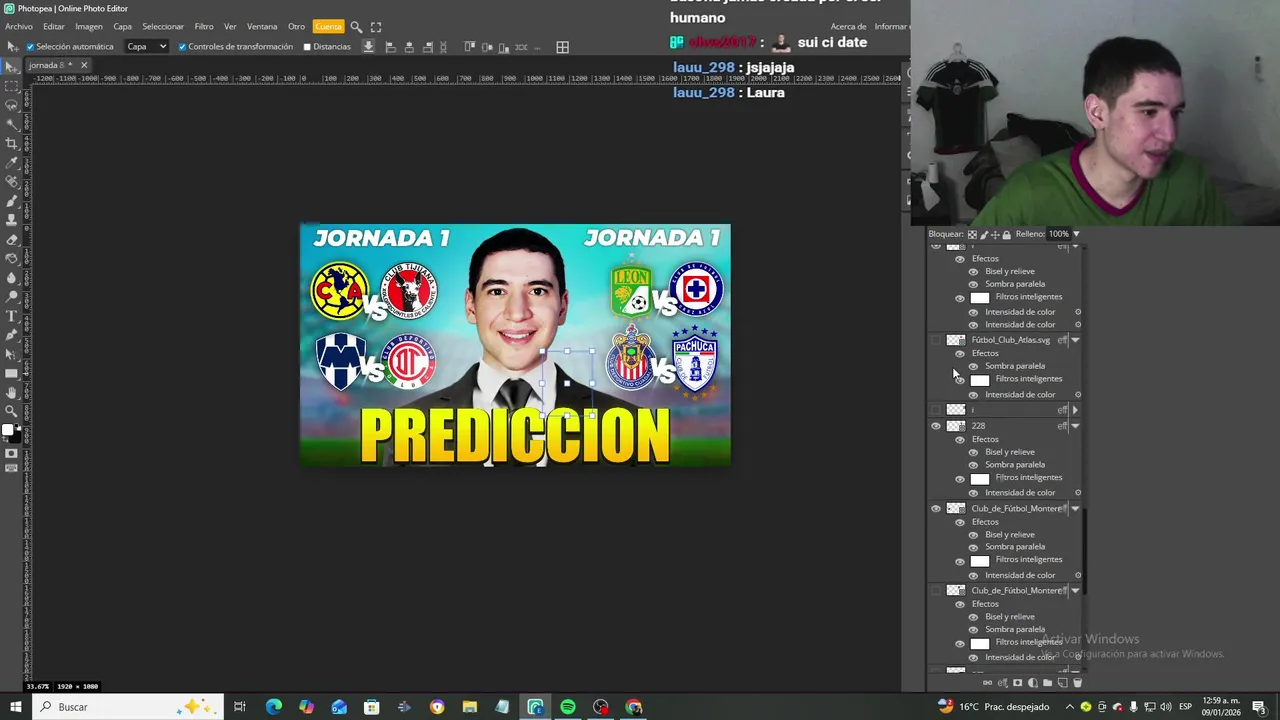Click the Filtros inteligentes mask thumbnail under 228

pyautogui.click(x=980, y=479)
